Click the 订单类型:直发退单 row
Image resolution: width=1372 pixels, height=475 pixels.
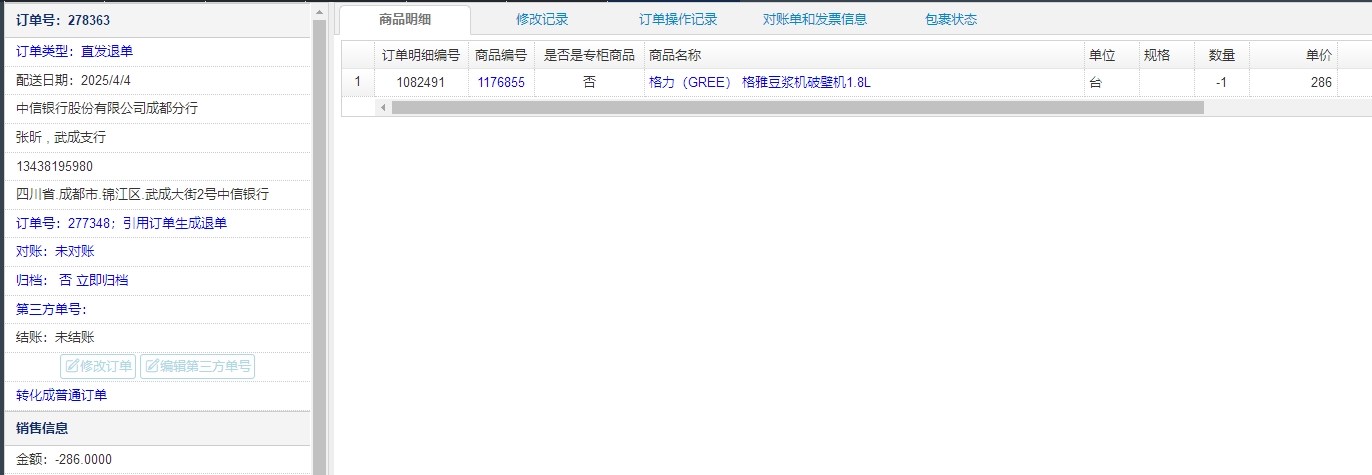pyautogui.click(x=158, y=51)
